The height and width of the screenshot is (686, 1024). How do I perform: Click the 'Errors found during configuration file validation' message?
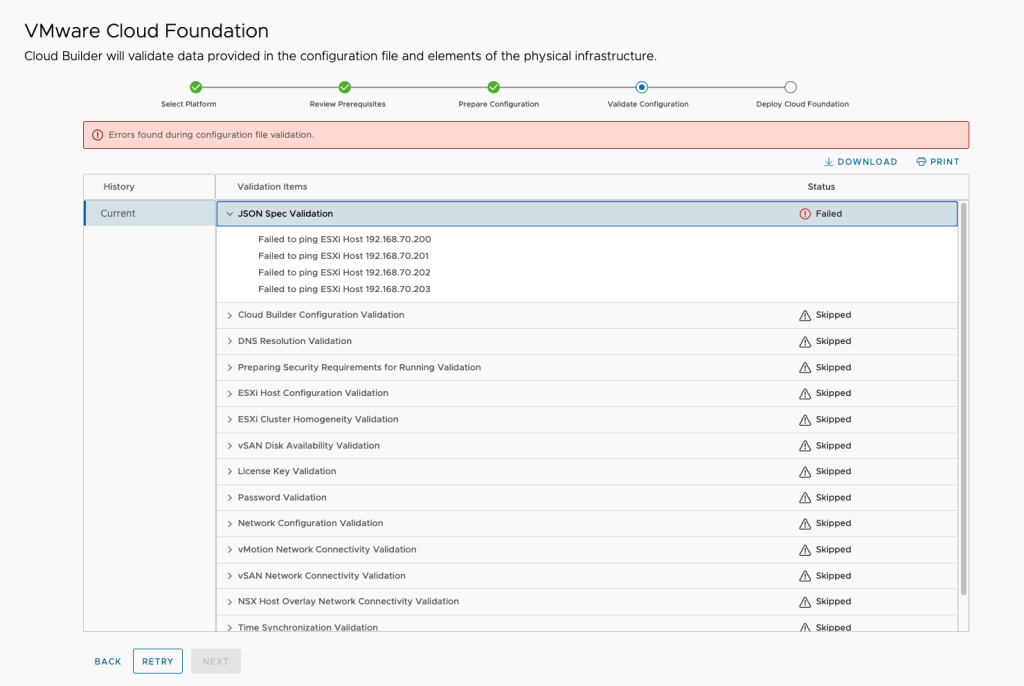pos(211,135)
